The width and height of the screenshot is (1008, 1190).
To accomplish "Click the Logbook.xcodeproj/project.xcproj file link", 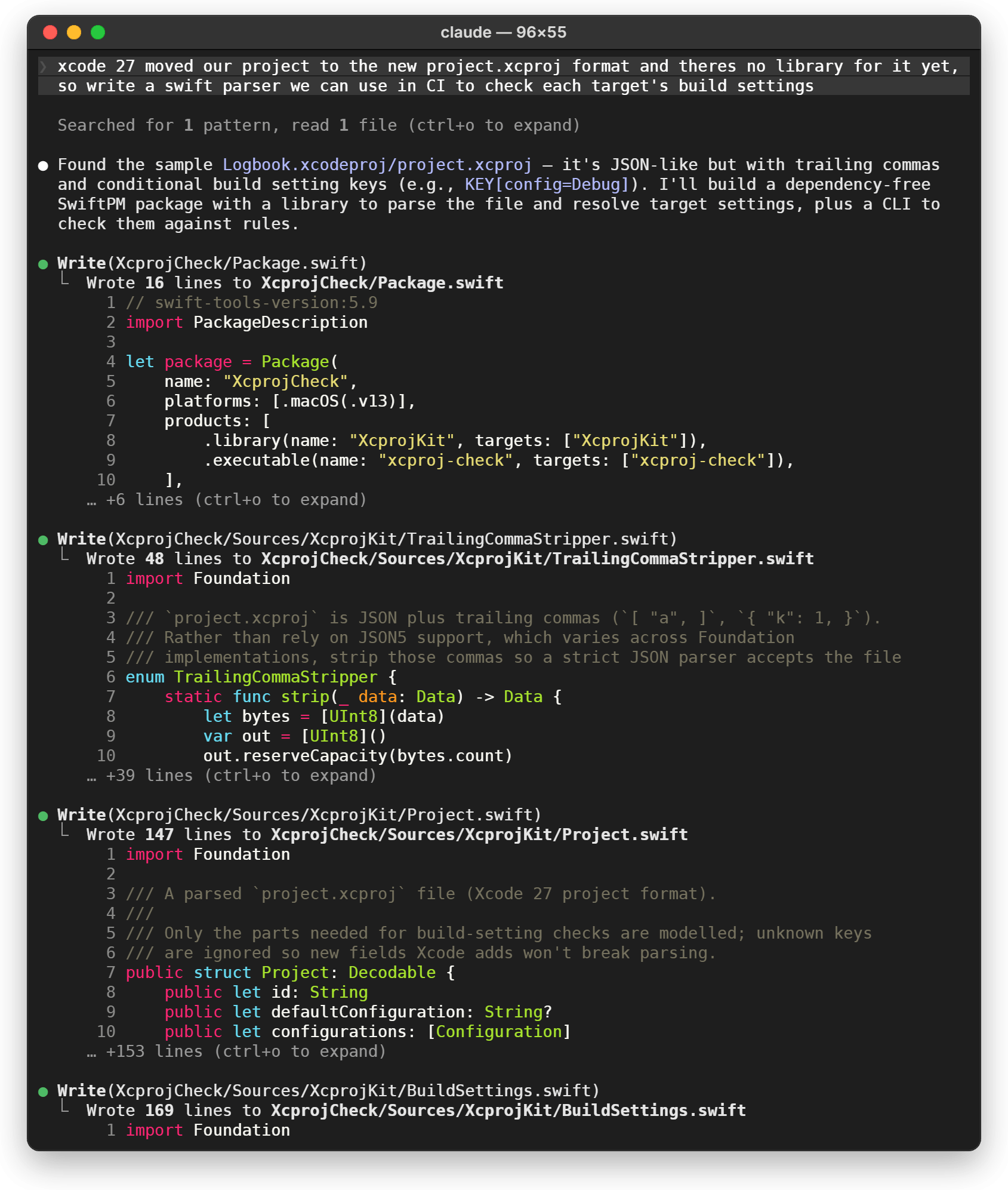I will [377, 165].
